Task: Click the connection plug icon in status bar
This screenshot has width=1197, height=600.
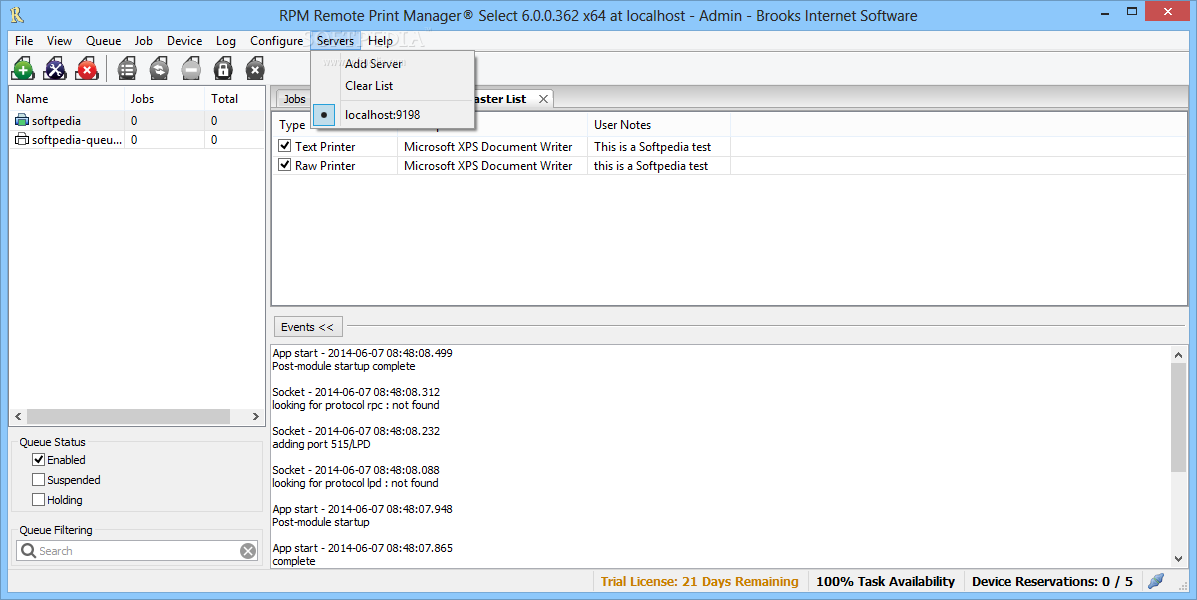Action: pos(1156,581)
